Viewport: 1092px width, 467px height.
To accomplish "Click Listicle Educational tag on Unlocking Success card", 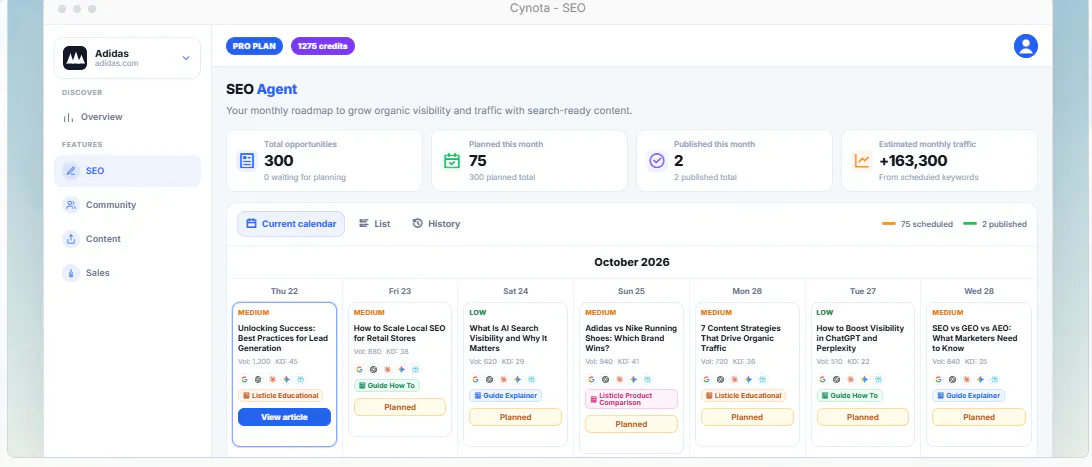I will 280,395.
